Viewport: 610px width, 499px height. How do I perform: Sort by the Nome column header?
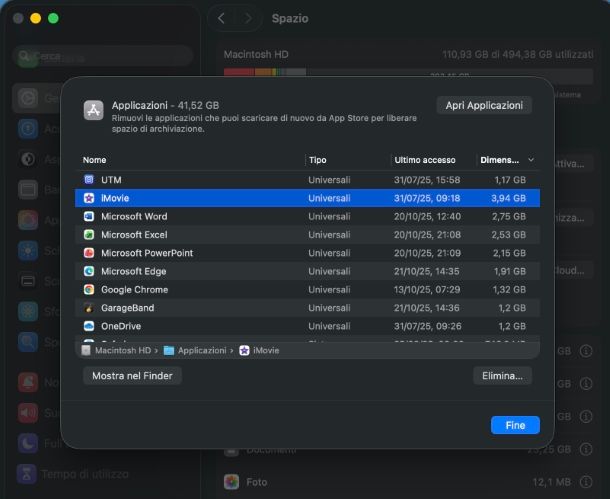coord(95,160)
